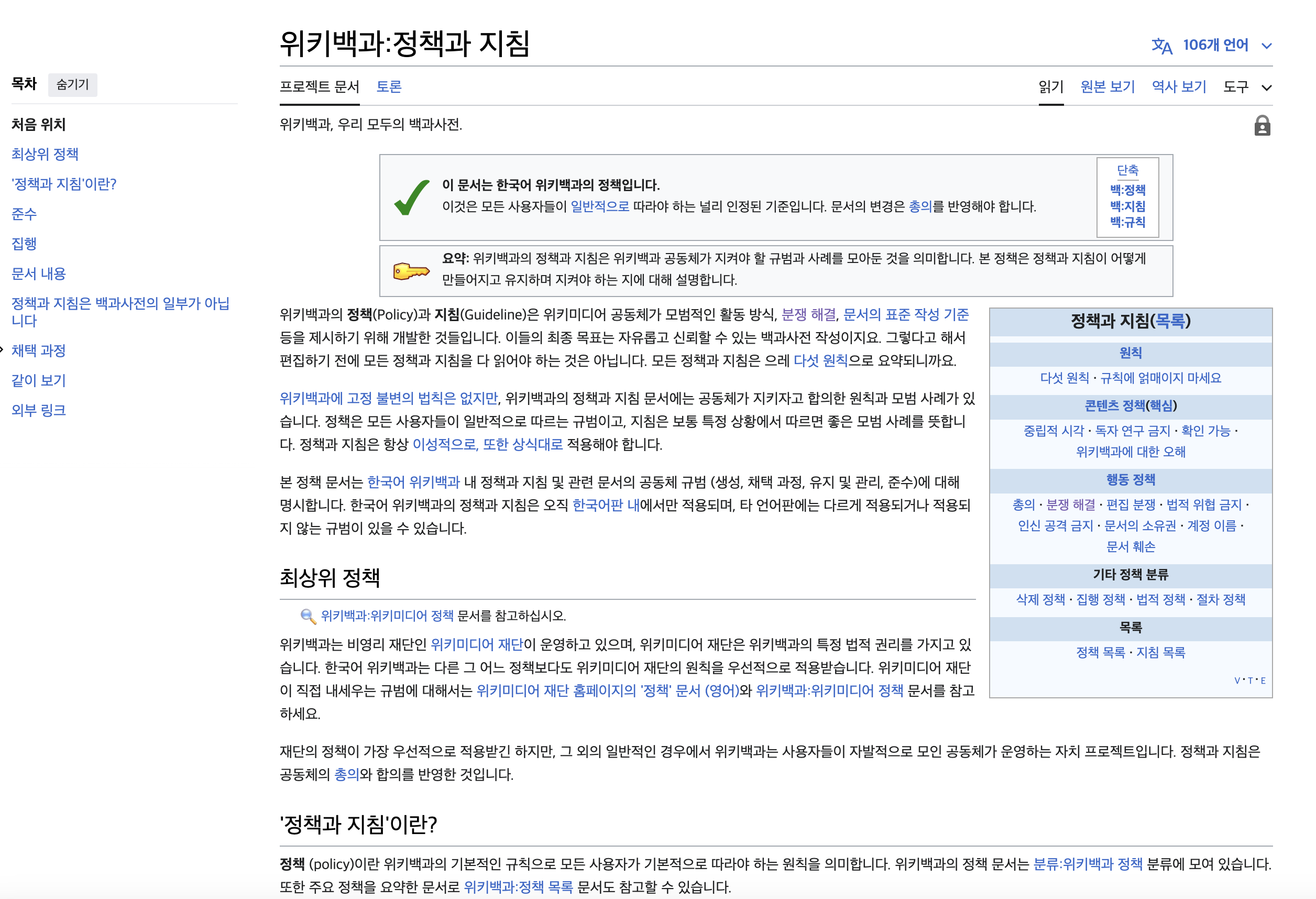Open 위키백과에 대한 오해 link
Screen dimensions: 1316x899
(x=1130, y=452)
